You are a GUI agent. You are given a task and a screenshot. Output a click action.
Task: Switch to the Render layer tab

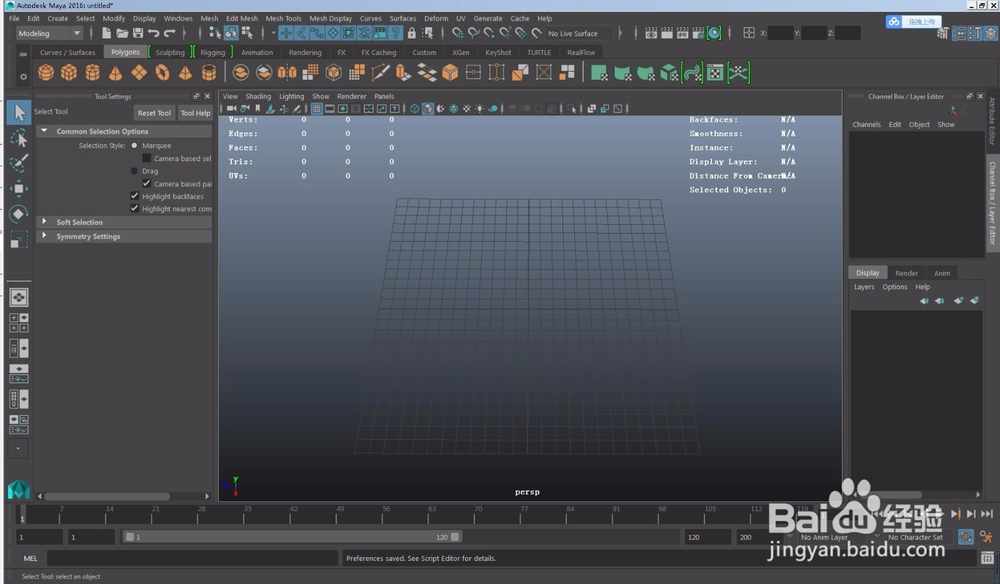click(906, 273)
